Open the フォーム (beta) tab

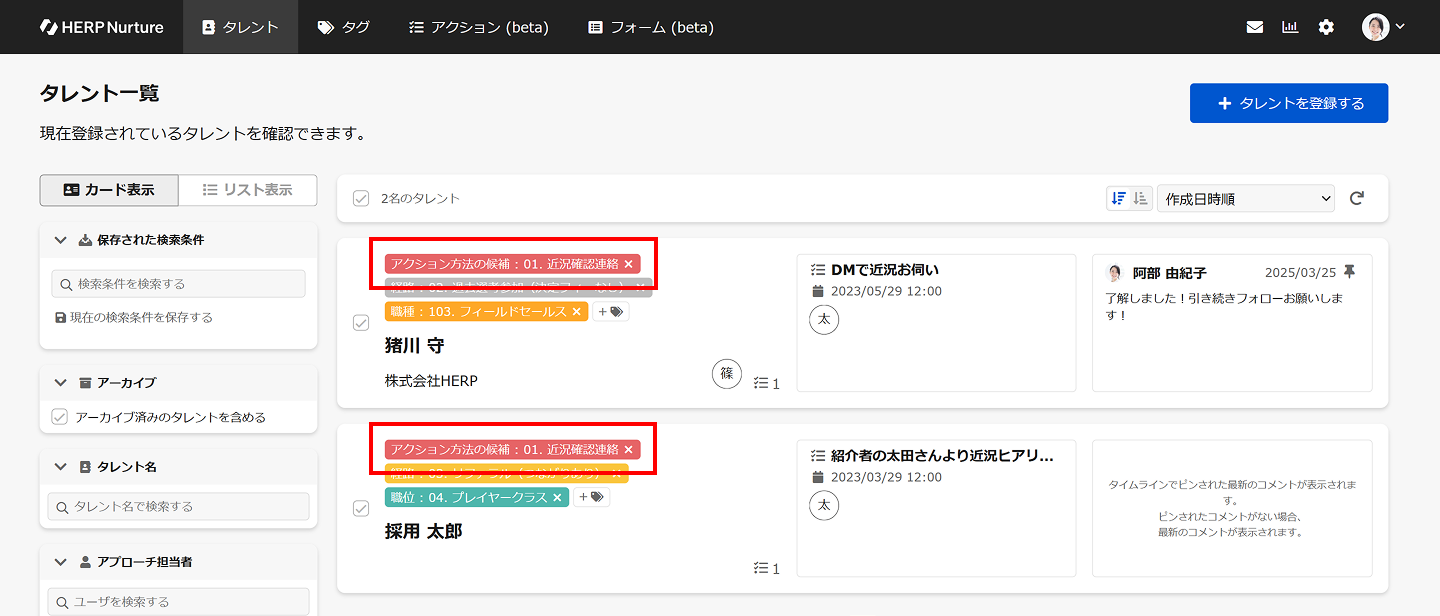coord(650,27)
